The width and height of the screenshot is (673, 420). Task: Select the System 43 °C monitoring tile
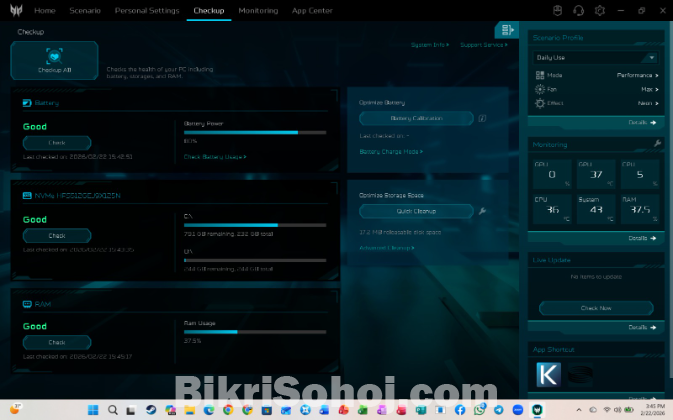pyautogui.click(x=596, y=209)
